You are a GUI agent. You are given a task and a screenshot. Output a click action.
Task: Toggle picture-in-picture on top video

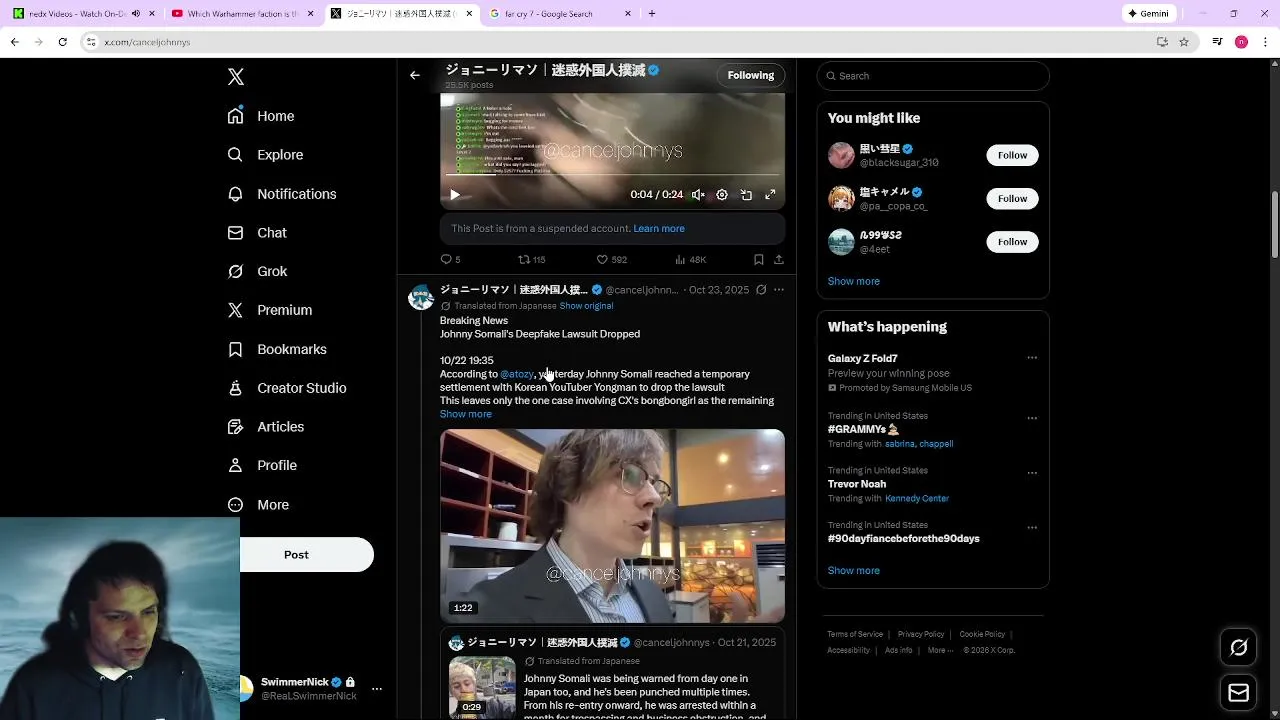click(746, 195)
